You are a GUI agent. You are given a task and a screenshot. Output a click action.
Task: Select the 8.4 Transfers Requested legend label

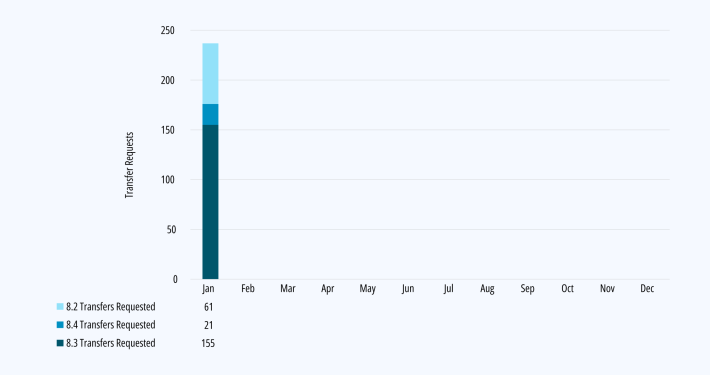[x=110, y=325]
